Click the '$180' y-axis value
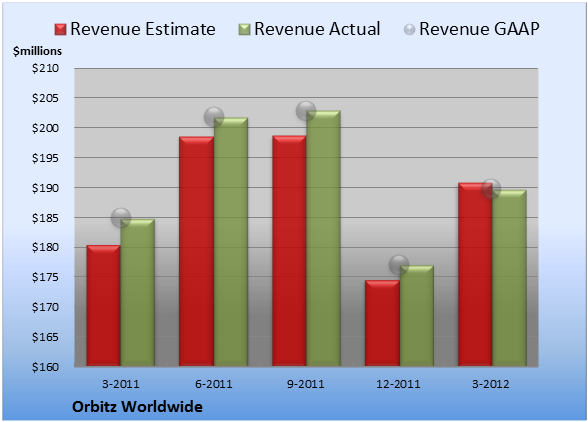The height and width of the screenshot is (422, 588). [45, 248]
